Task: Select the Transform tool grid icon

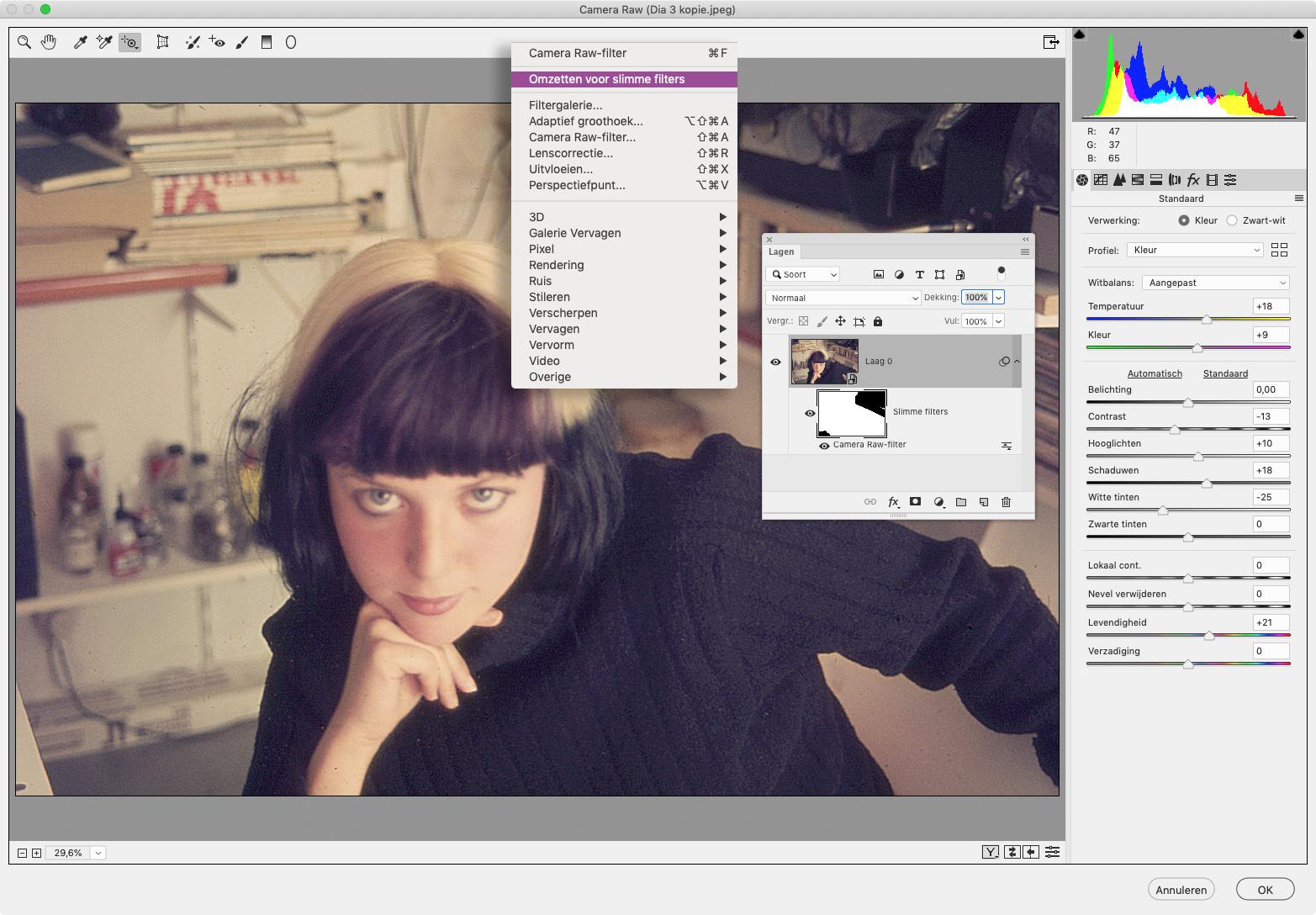Action: point(162,42)
